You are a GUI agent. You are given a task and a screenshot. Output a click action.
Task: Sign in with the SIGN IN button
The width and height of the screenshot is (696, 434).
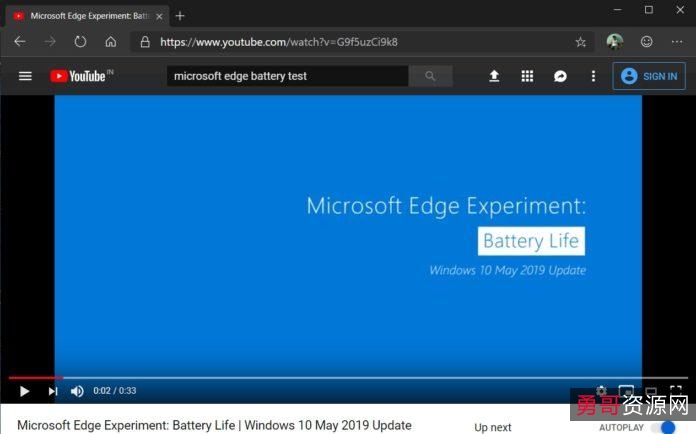coord(649,76)
